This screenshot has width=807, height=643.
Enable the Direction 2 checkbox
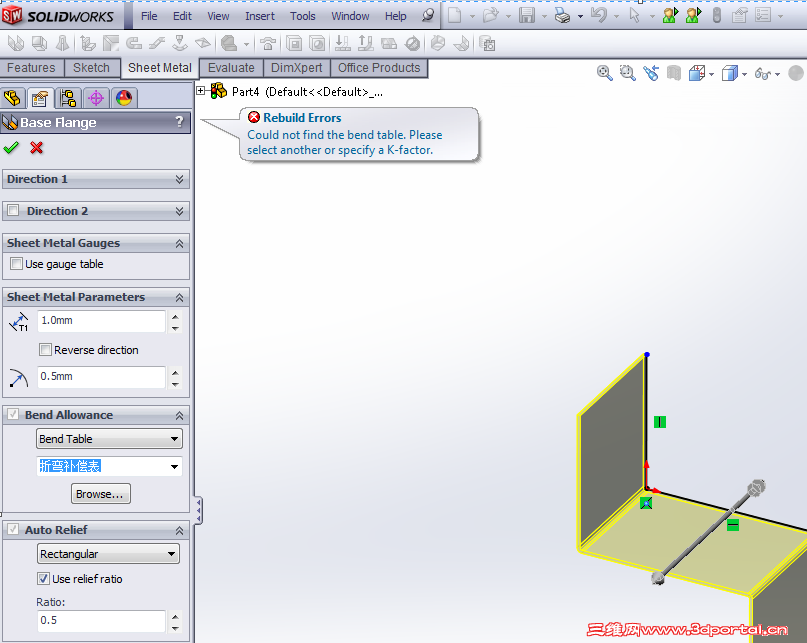pos(13,210)
